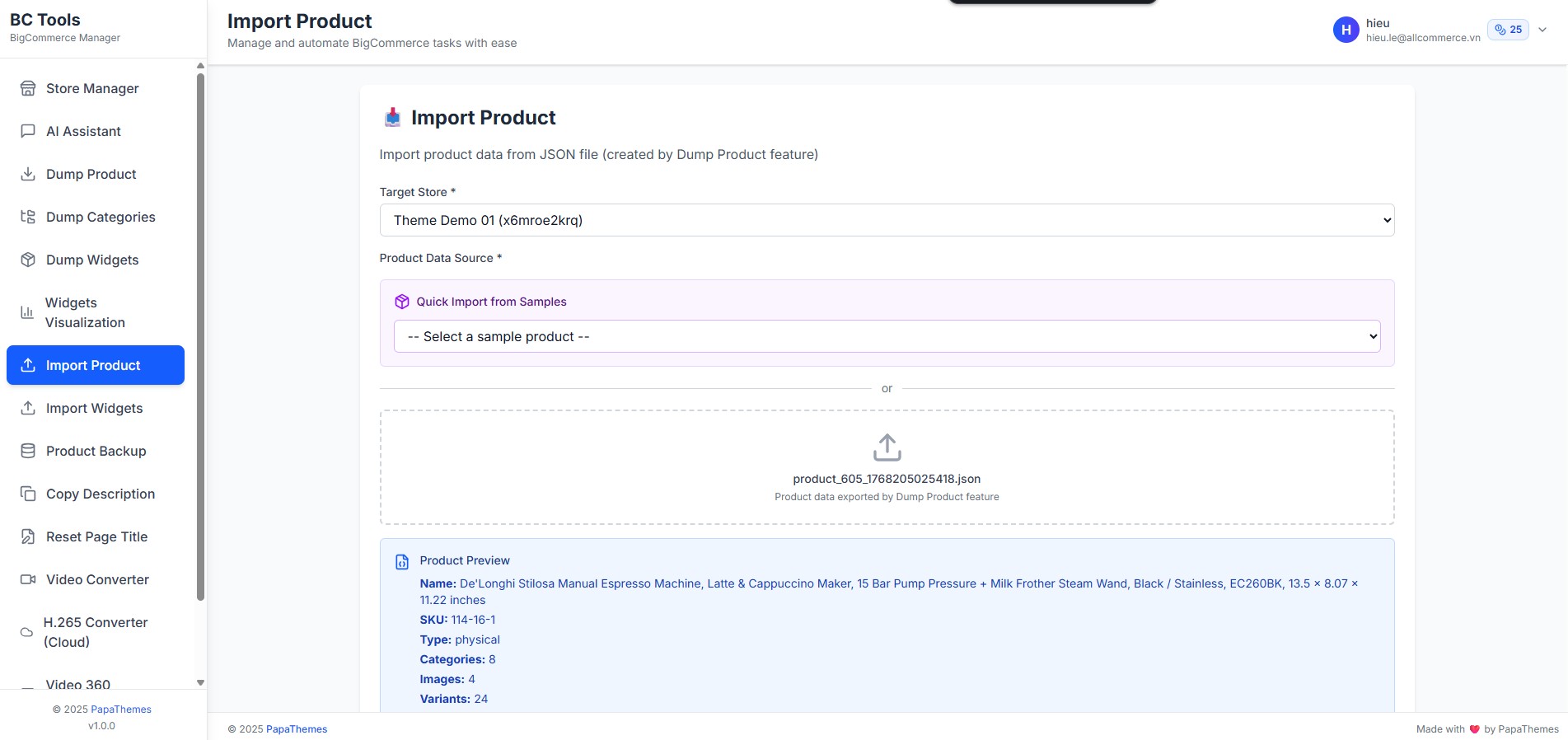The width and height of the screenshot is (1568, 740).
Task: Click the AI Assistant chat bubble icon
Action: [x=28, y=131]
